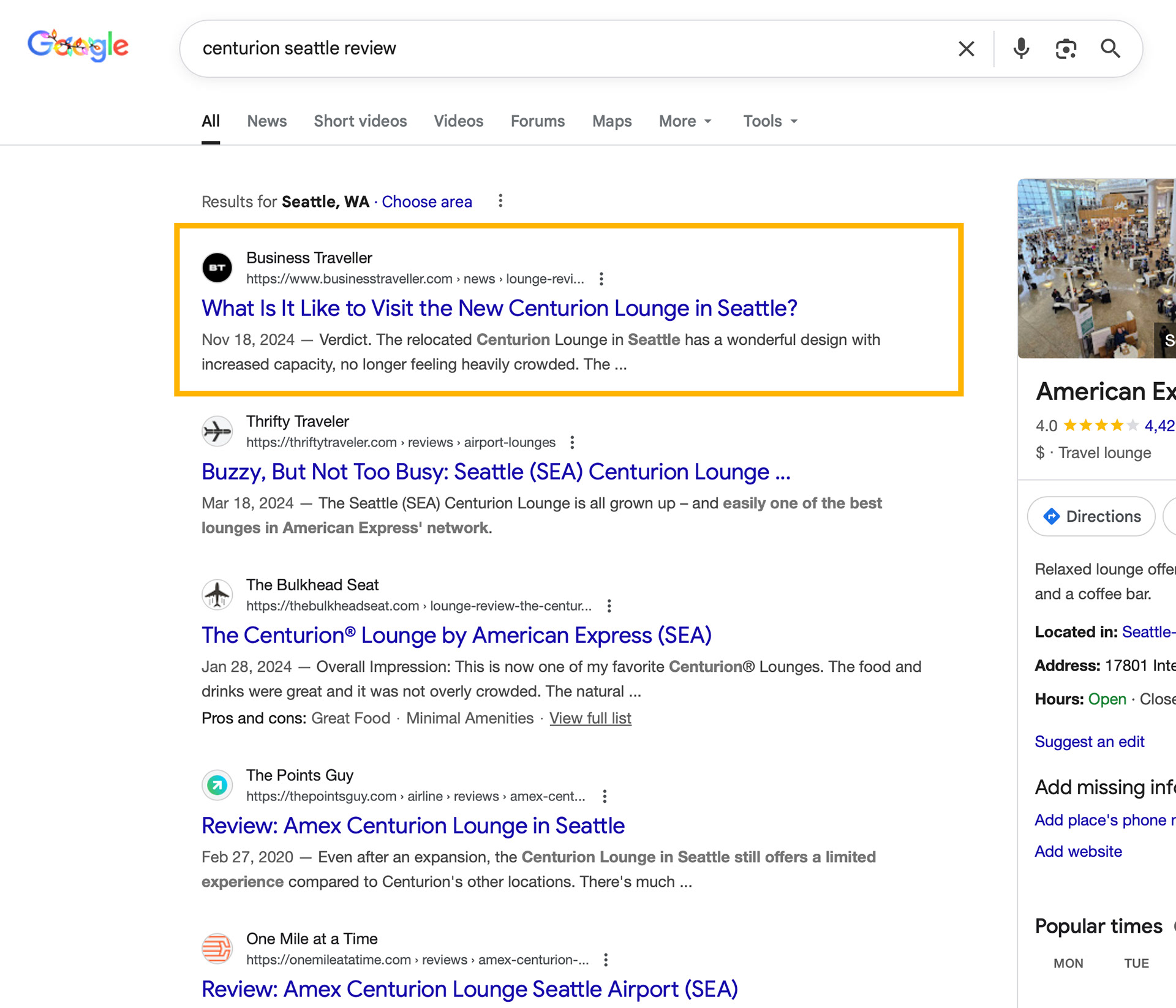Screen dimensions: 1176x1008
Task: Click the Points Guy result options dots
Action: [605, 796]
